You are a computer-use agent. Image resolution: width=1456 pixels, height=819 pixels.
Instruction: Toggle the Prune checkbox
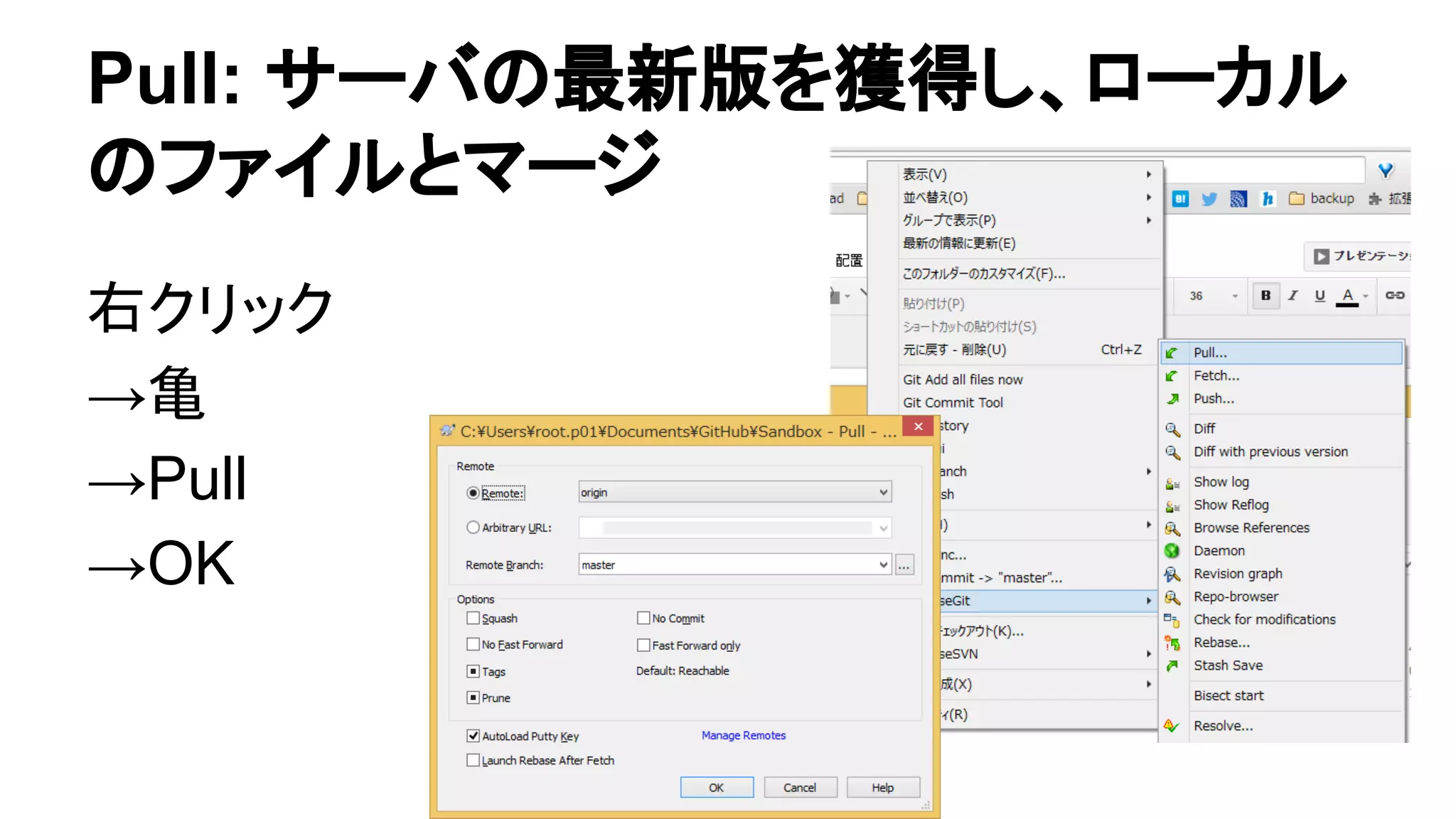[473, 697]
